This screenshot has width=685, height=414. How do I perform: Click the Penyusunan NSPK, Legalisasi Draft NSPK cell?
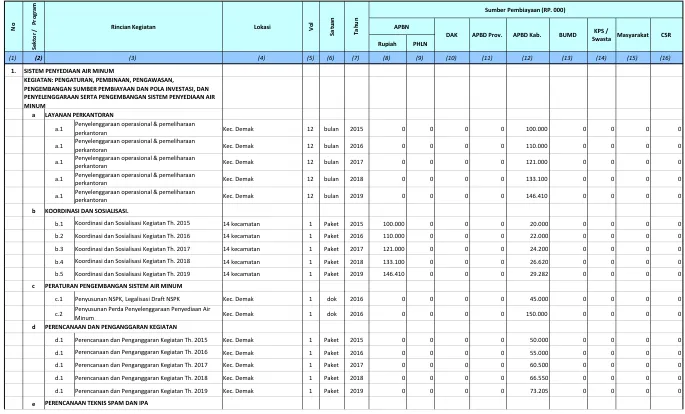pos(127,299)
